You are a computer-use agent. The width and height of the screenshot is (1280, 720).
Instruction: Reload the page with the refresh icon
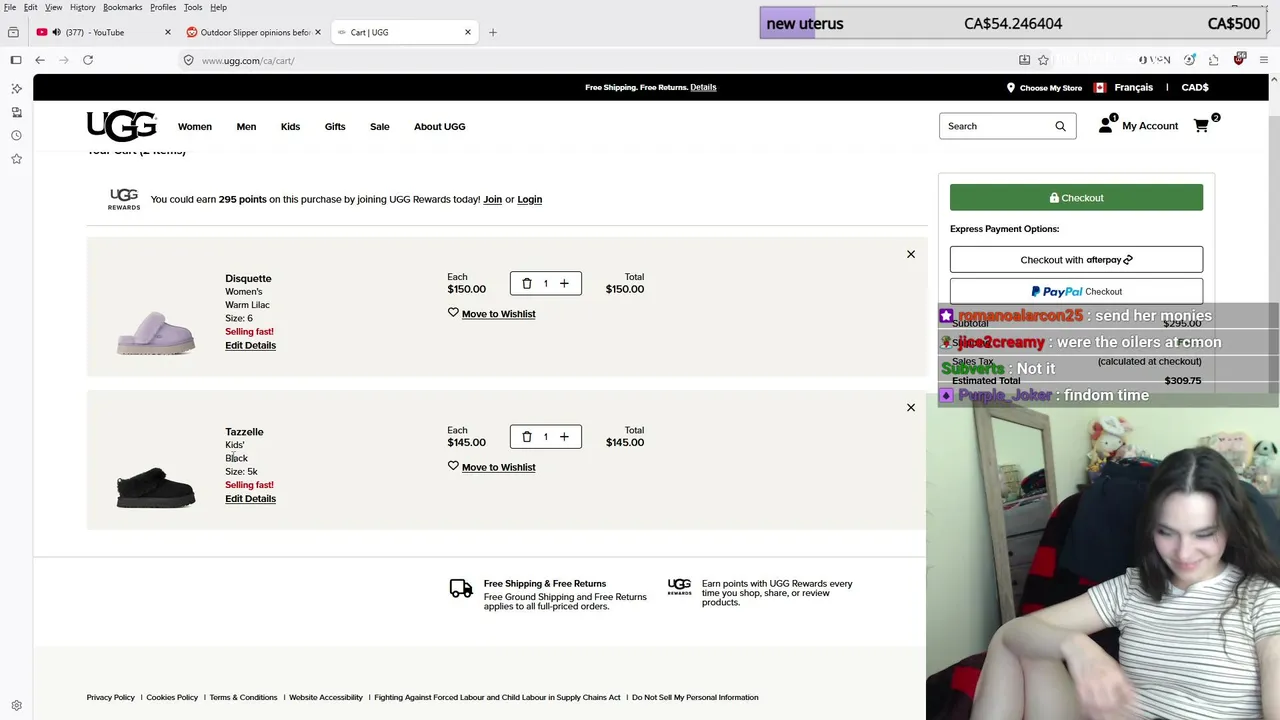tap(88, 60)
